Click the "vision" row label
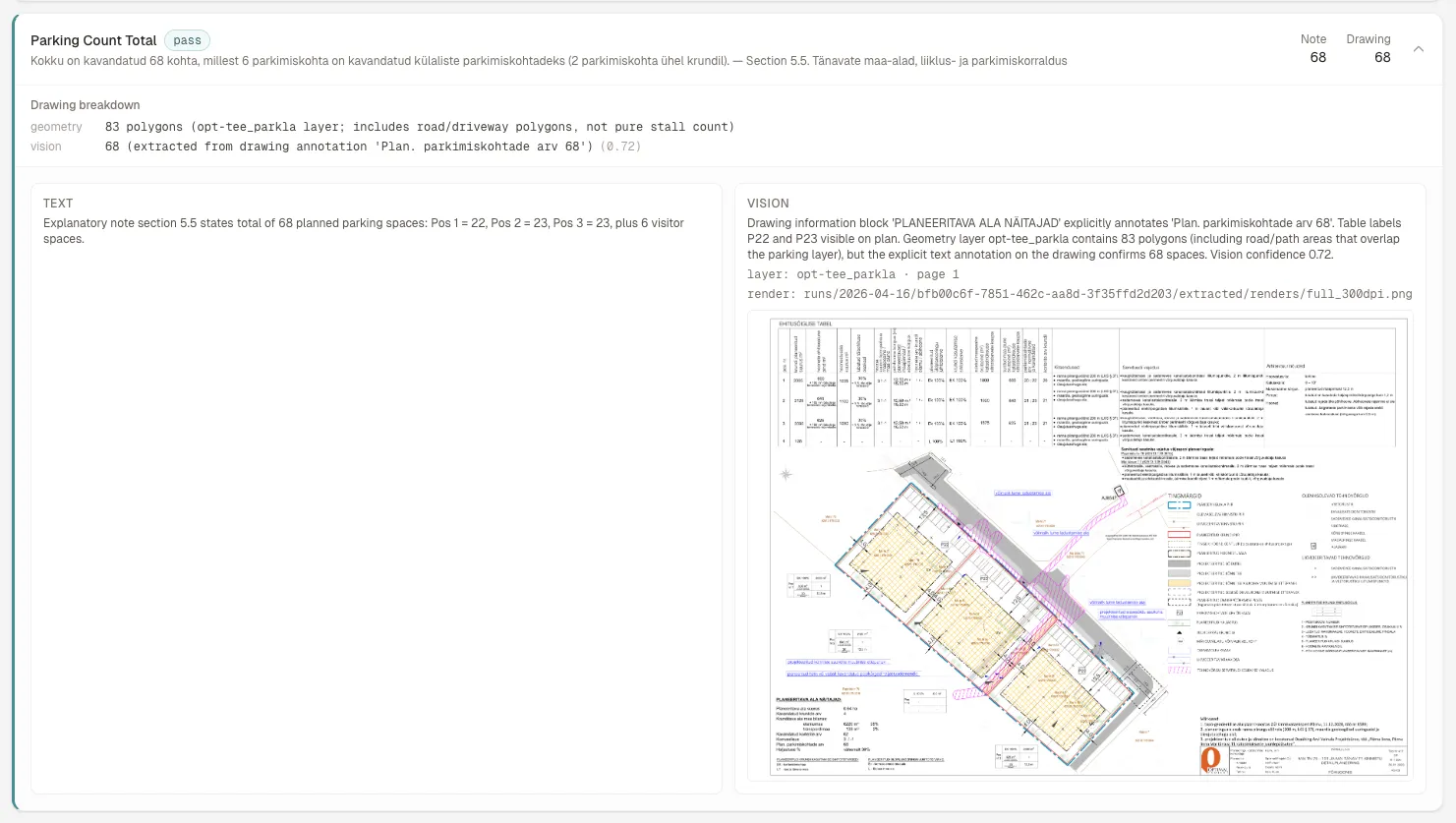The image size is (1456, 823). [46, 147]
